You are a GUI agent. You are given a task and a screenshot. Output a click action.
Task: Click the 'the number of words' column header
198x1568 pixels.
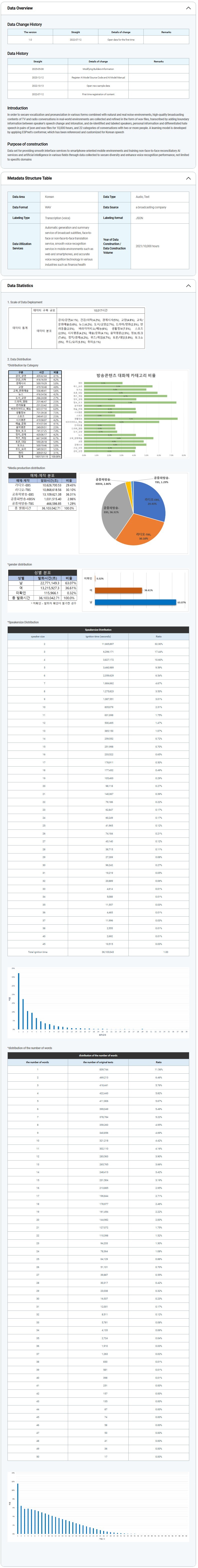(38, 1062)
